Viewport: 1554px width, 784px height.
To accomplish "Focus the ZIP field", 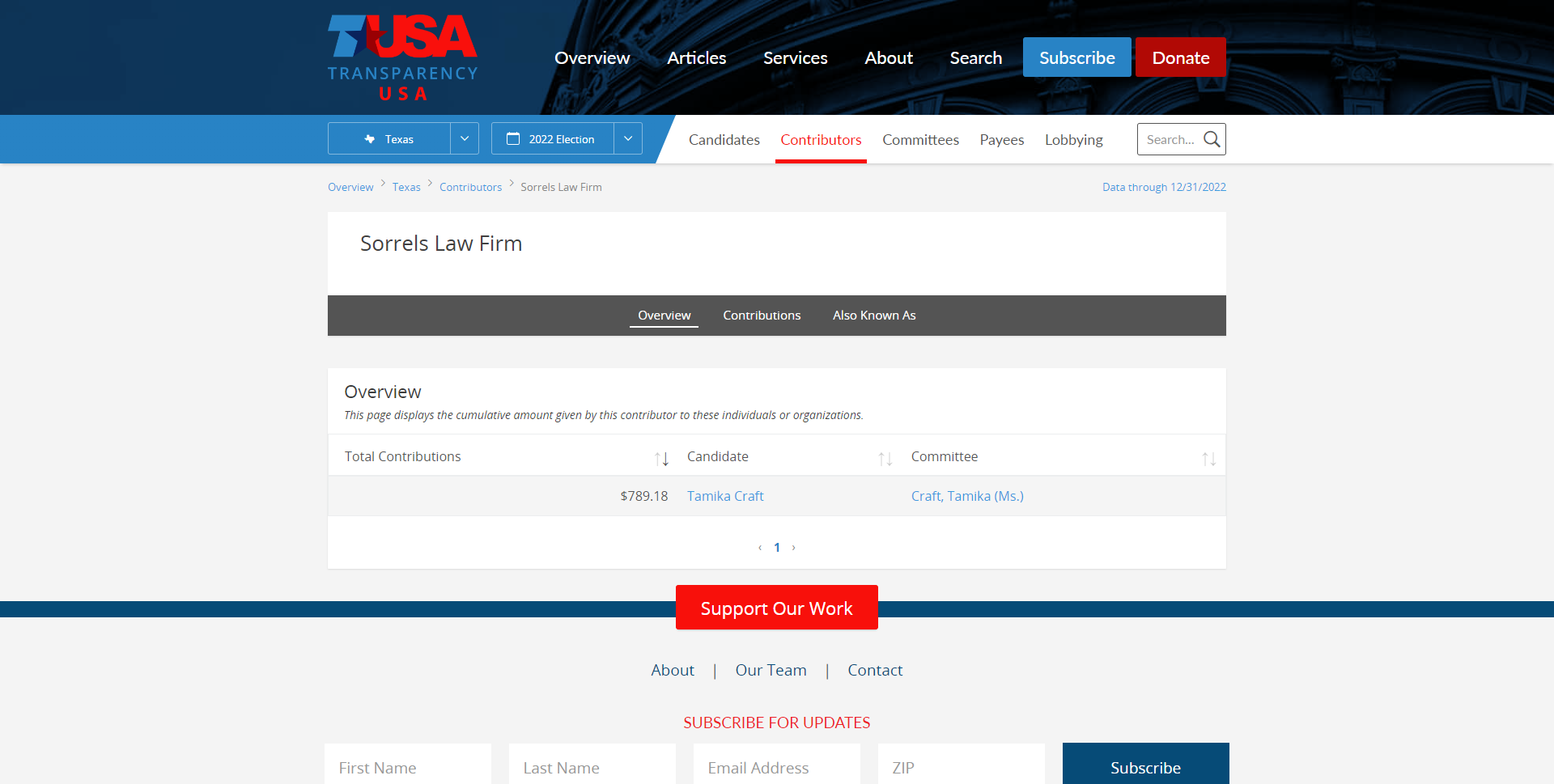I will coord(962,764).
